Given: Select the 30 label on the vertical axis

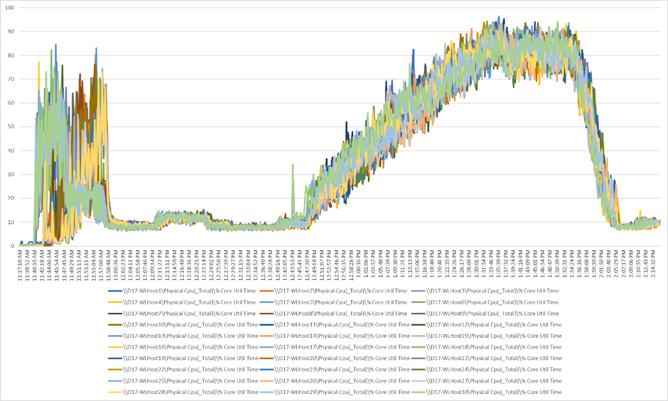Looking at the screenshot, I should pyautogui.click(x=11, y=174).
